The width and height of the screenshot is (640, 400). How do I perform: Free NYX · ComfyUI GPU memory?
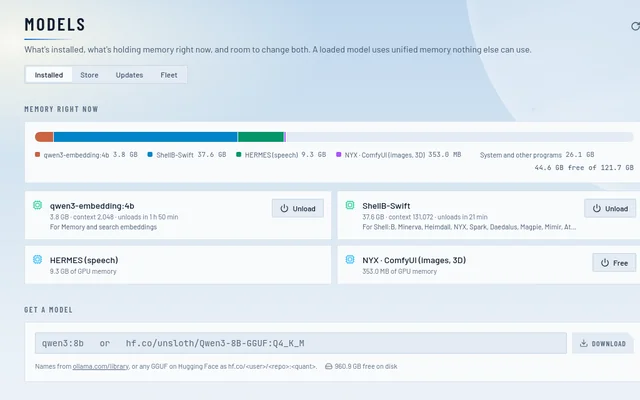(x=614, y=263)
